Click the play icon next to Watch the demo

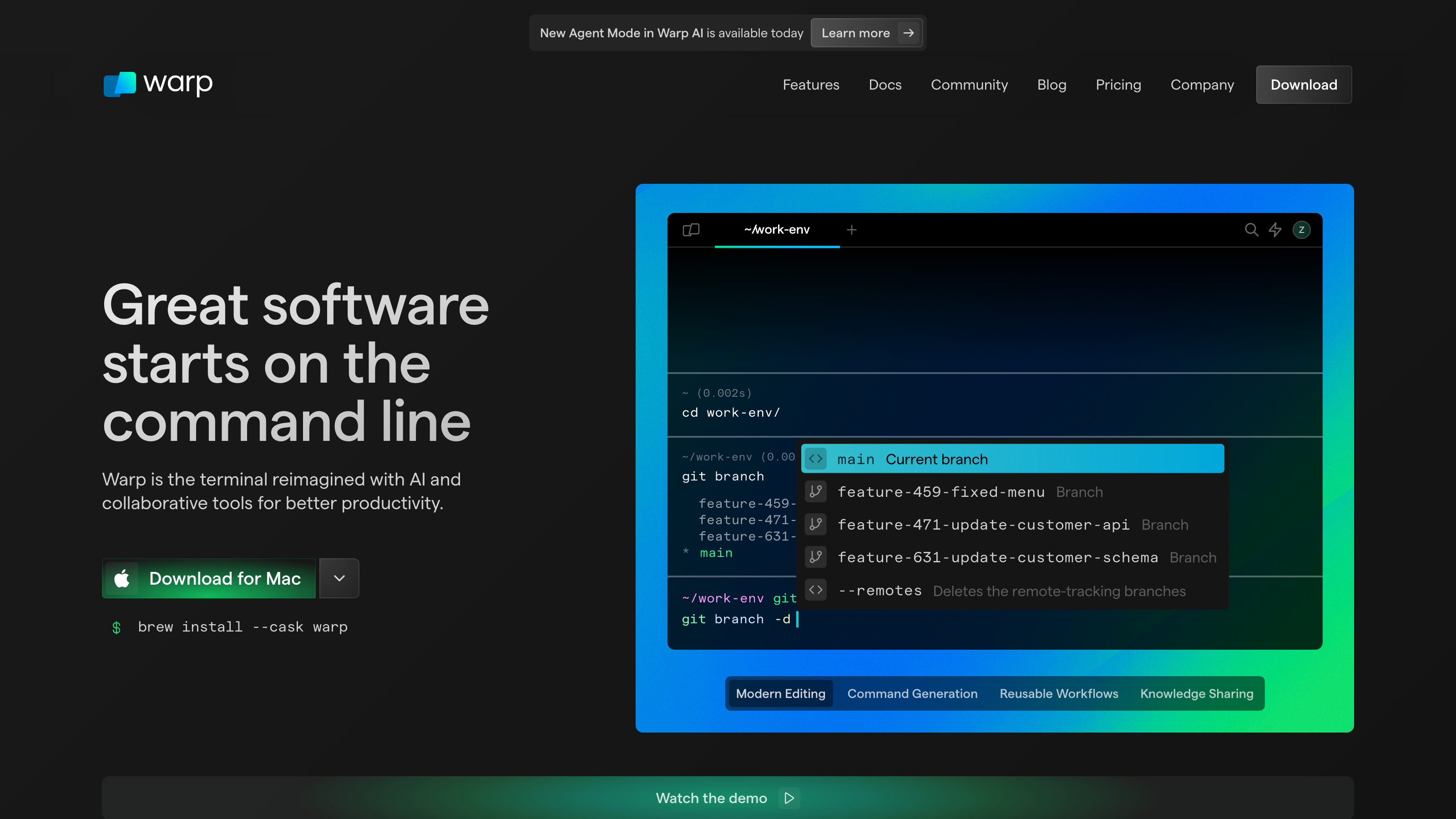coord(789,798)
